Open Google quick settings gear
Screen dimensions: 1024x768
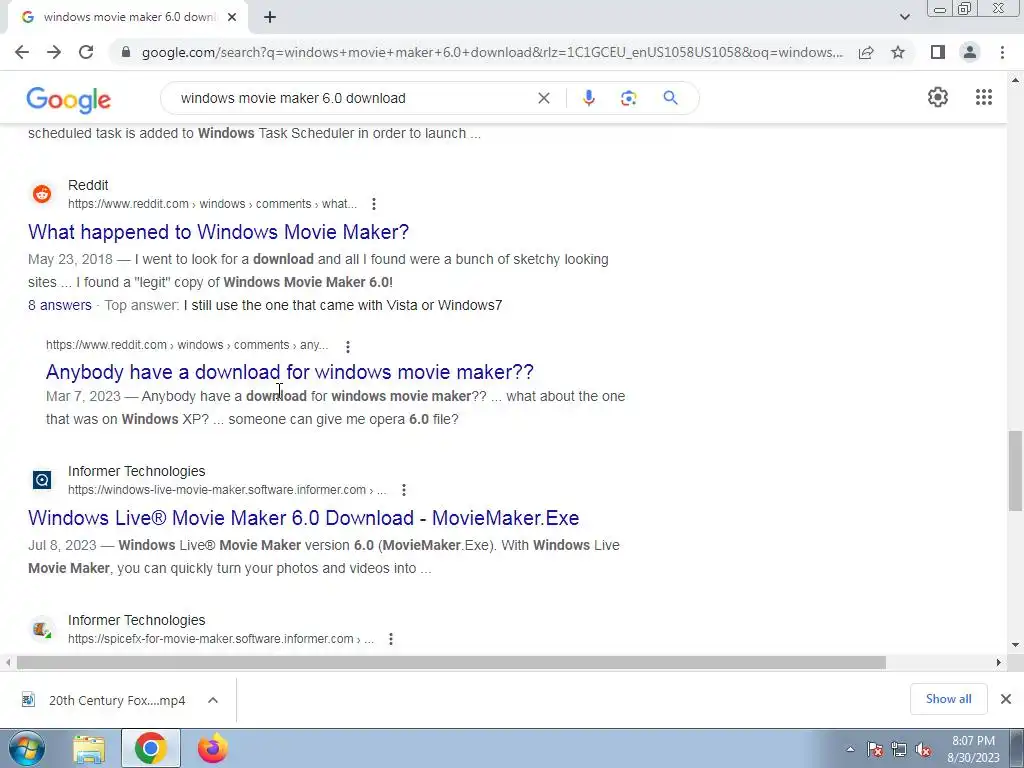(x=938, y=97)
